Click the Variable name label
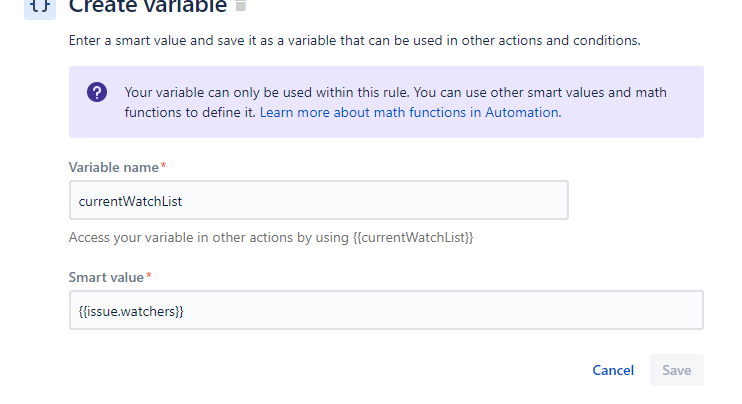Screen dimensions: 742x404 114,167
